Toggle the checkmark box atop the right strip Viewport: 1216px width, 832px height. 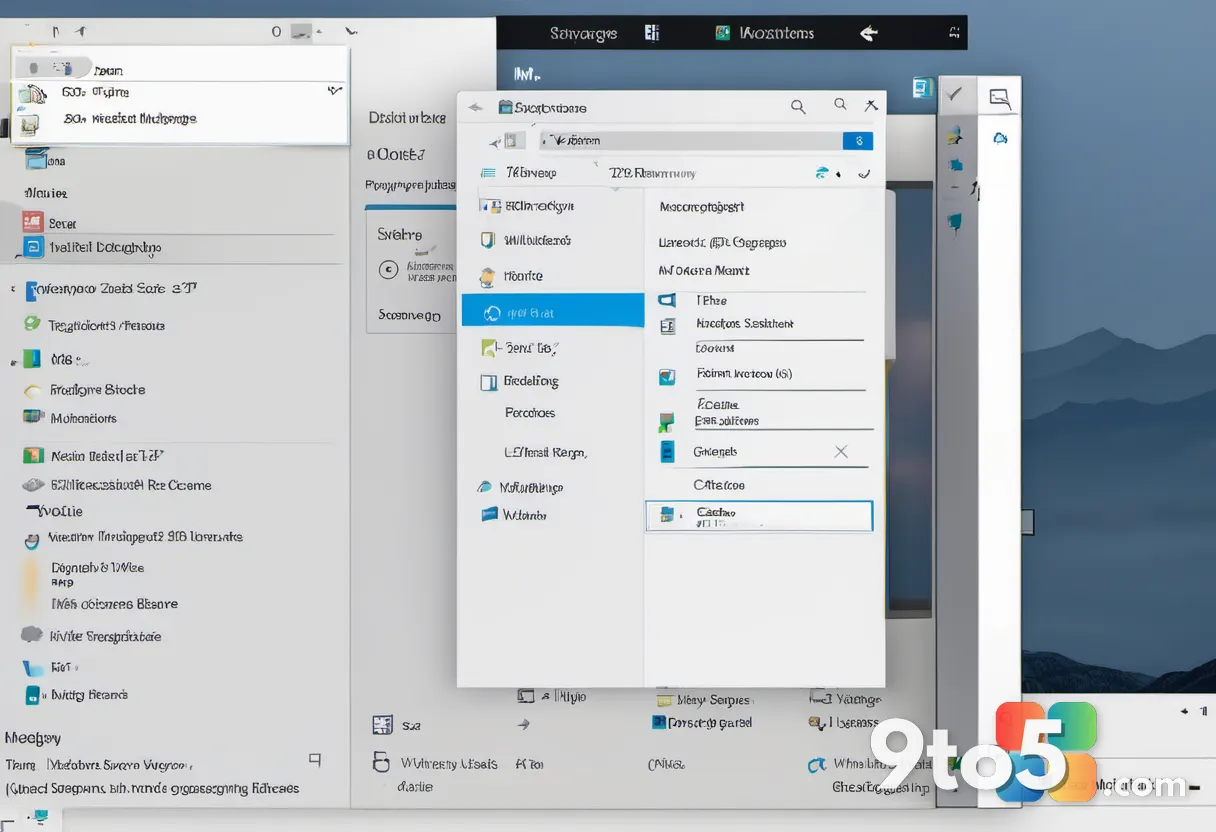coord(954,94)
